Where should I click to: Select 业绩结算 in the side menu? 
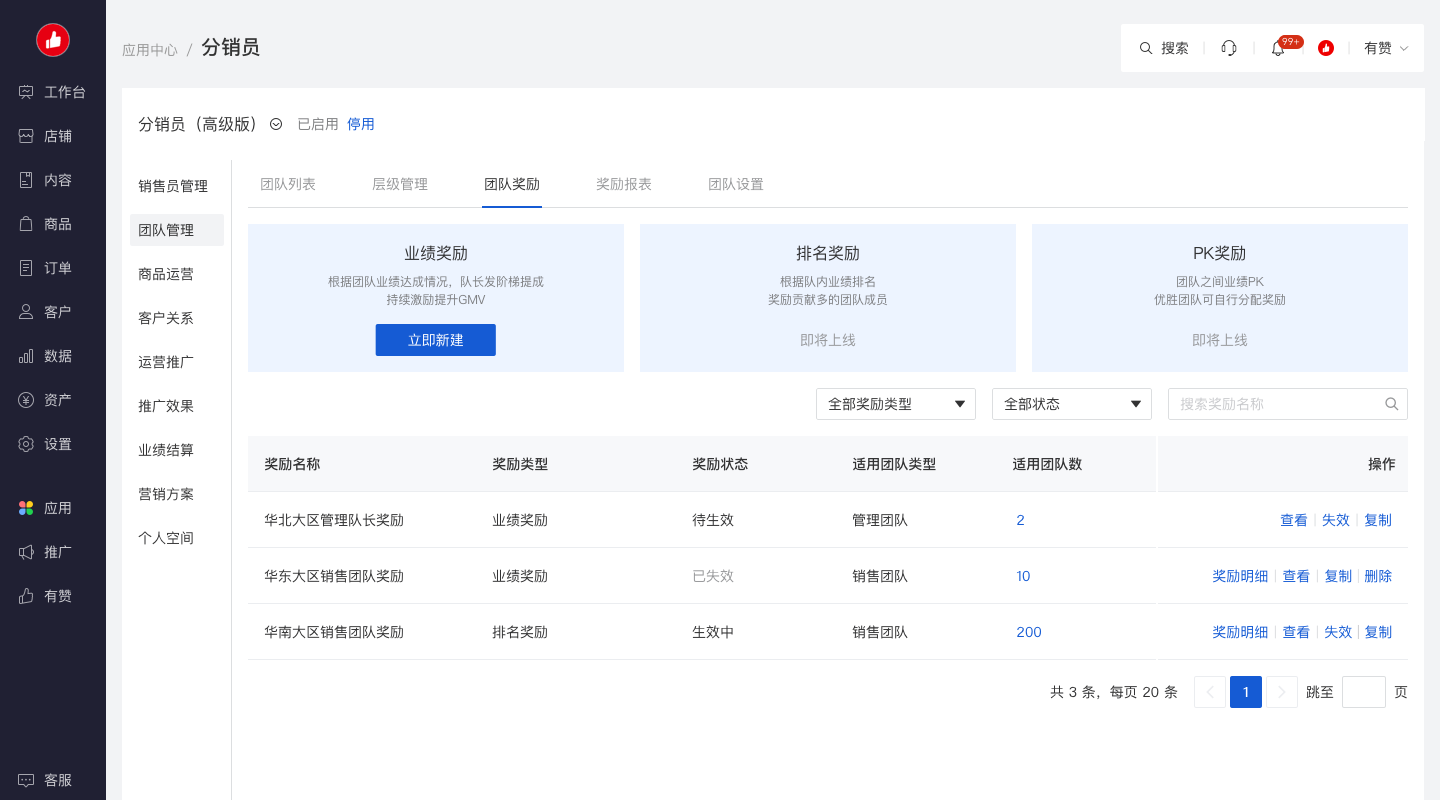166,450
